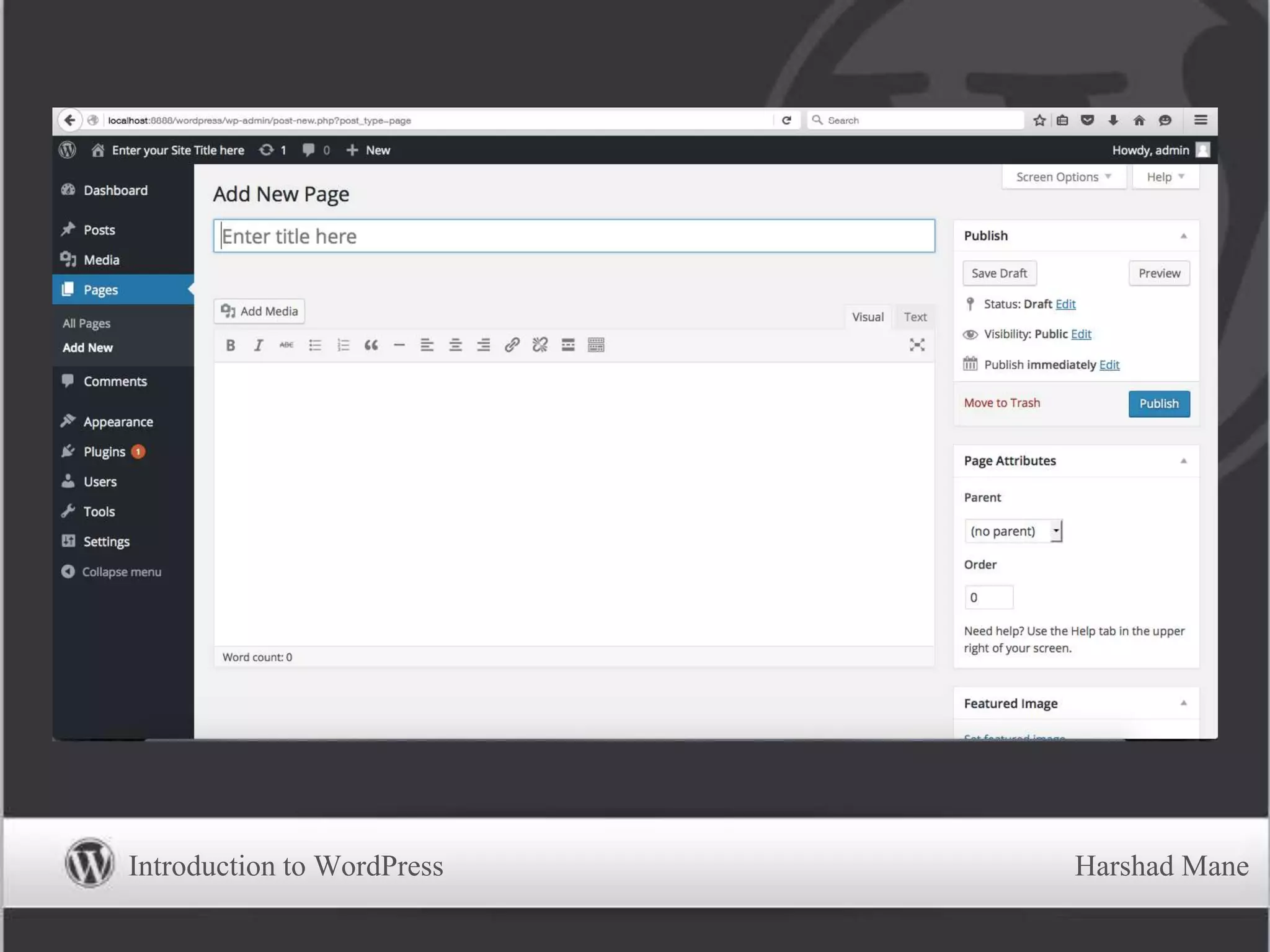This screenshot has height=952, width=1270.
Task: Enter distraction-free fullscreen writing mode
Action: [917, 345]
